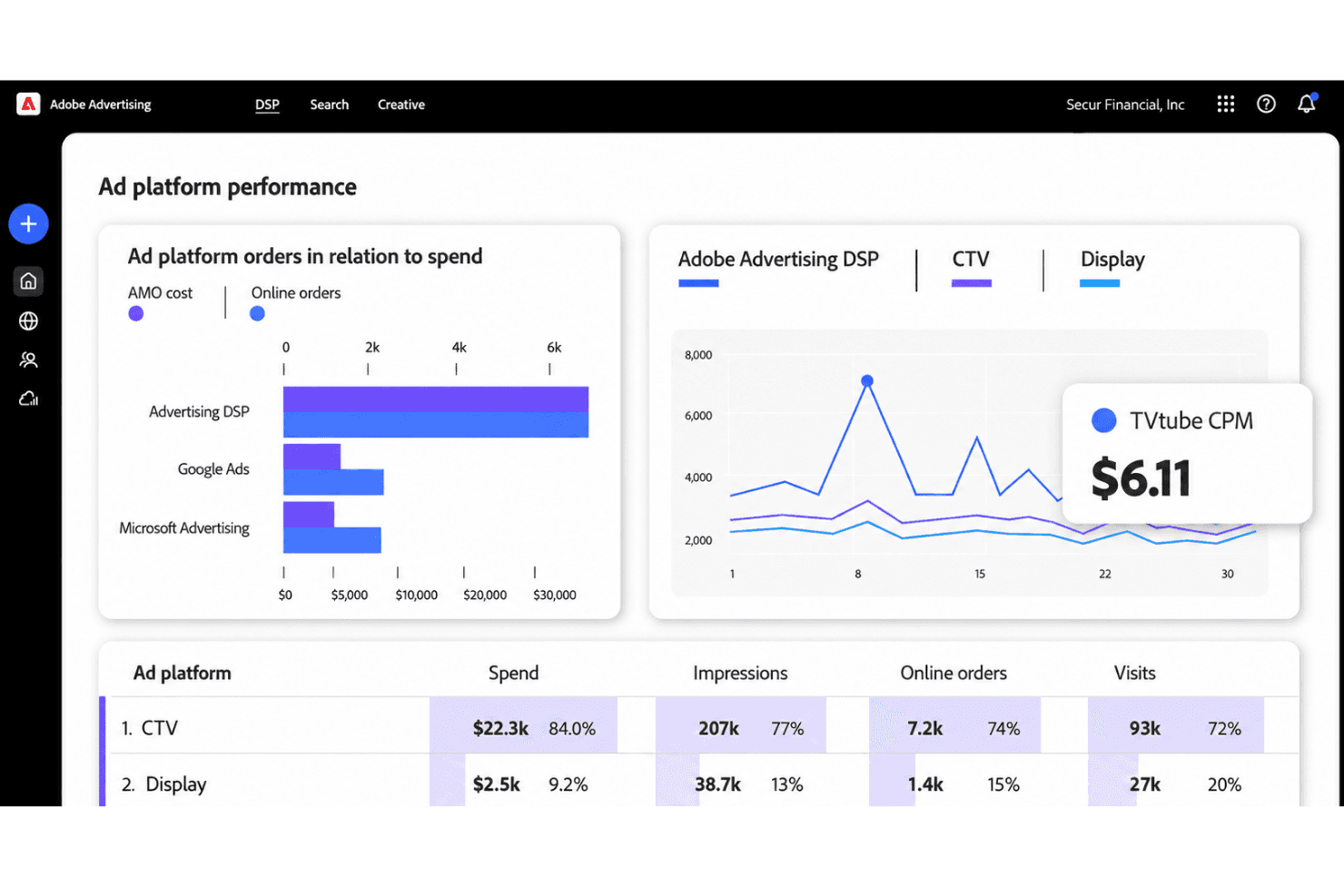Click the Ad platform column header

pos(183,674)
